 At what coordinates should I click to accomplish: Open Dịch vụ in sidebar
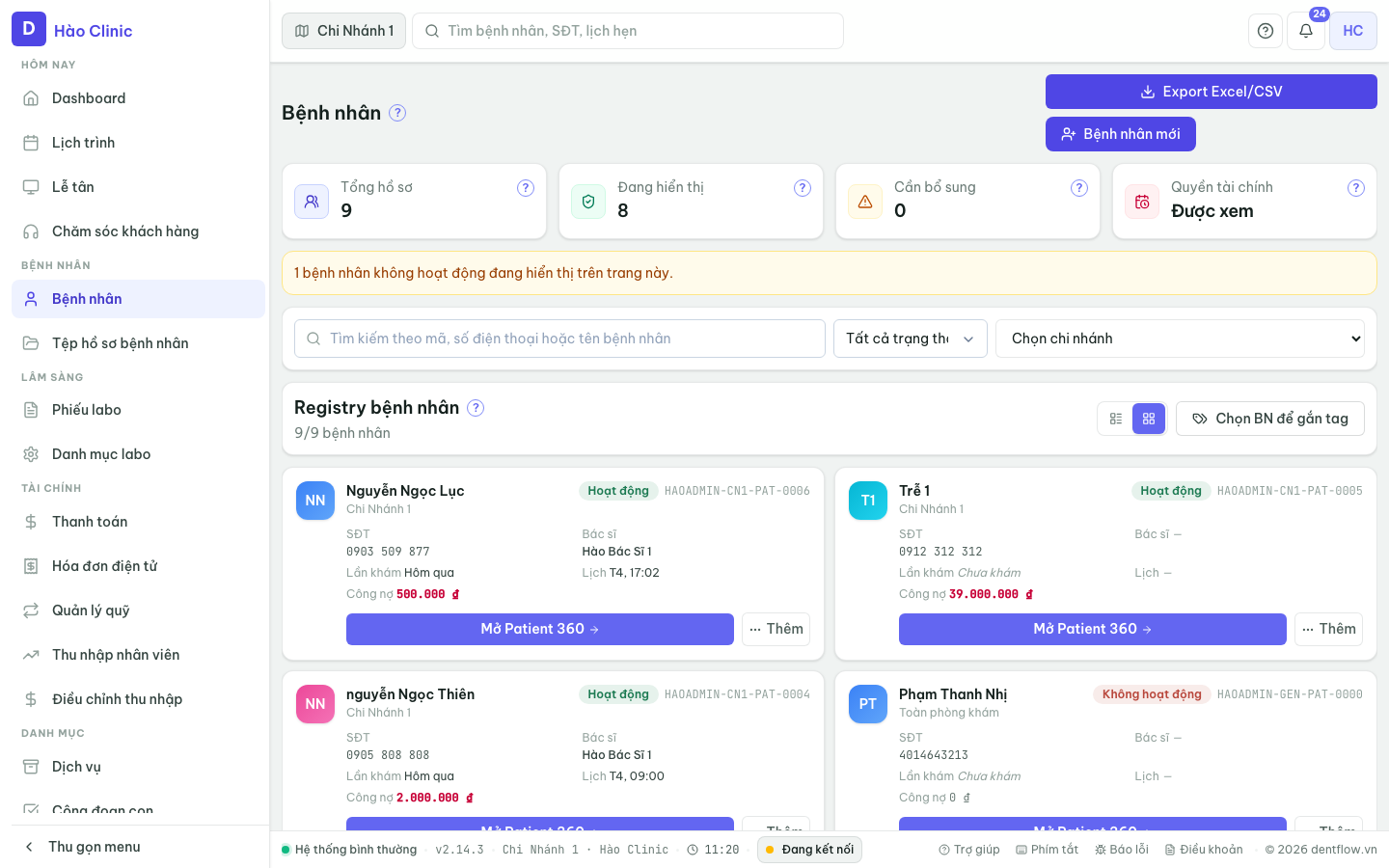(138, 767)
